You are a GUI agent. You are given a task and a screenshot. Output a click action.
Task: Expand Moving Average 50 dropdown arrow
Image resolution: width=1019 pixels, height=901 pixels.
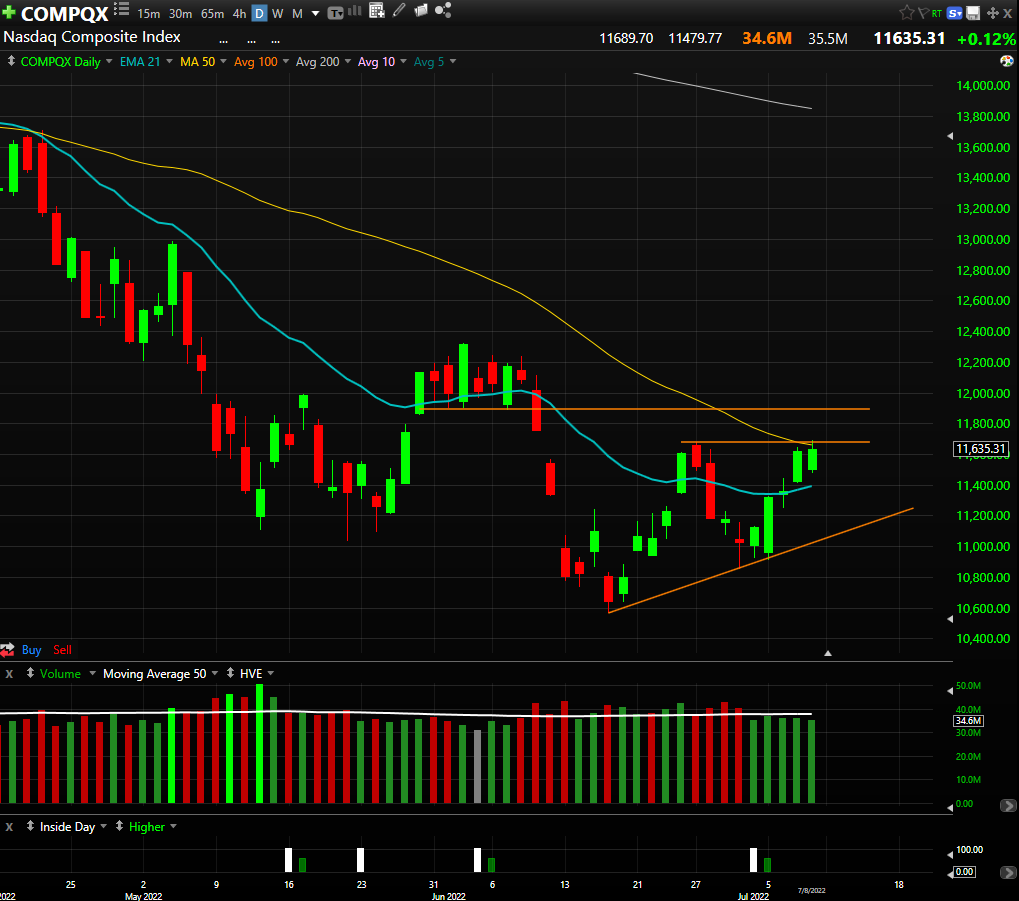coord(214,673)
